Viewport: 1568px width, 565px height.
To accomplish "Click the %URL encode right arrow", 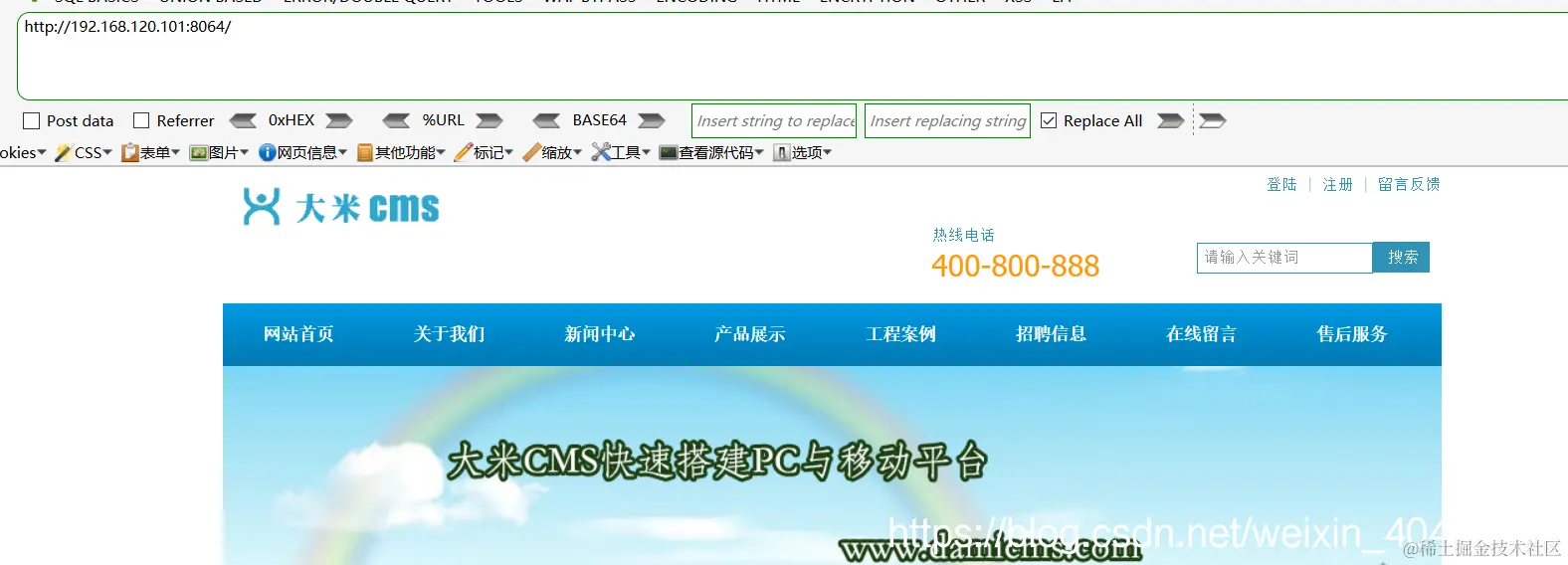I will click(x=489, y=120).
